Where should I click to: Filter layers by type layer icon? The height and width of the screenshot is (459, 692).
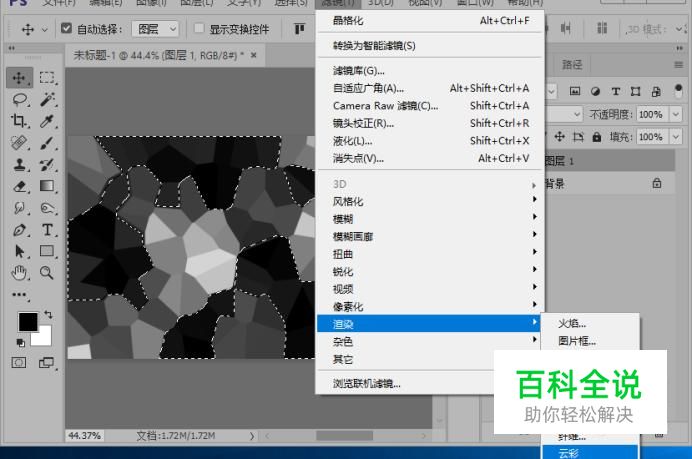point(616,91)
